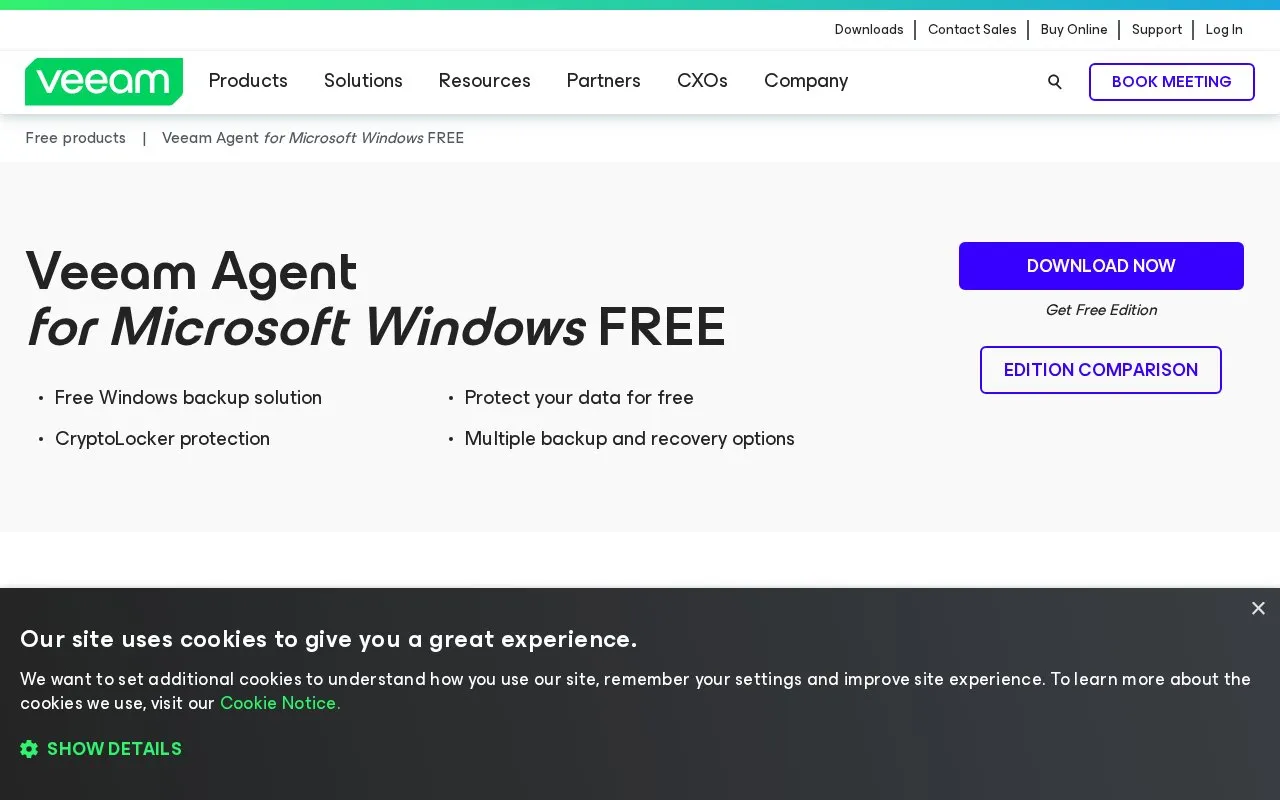Image resolution: width=1280 pixels, height=800 pixels.
Task: Open the Solutions menu
Action: pyautogui.click(x=363, y=81)
